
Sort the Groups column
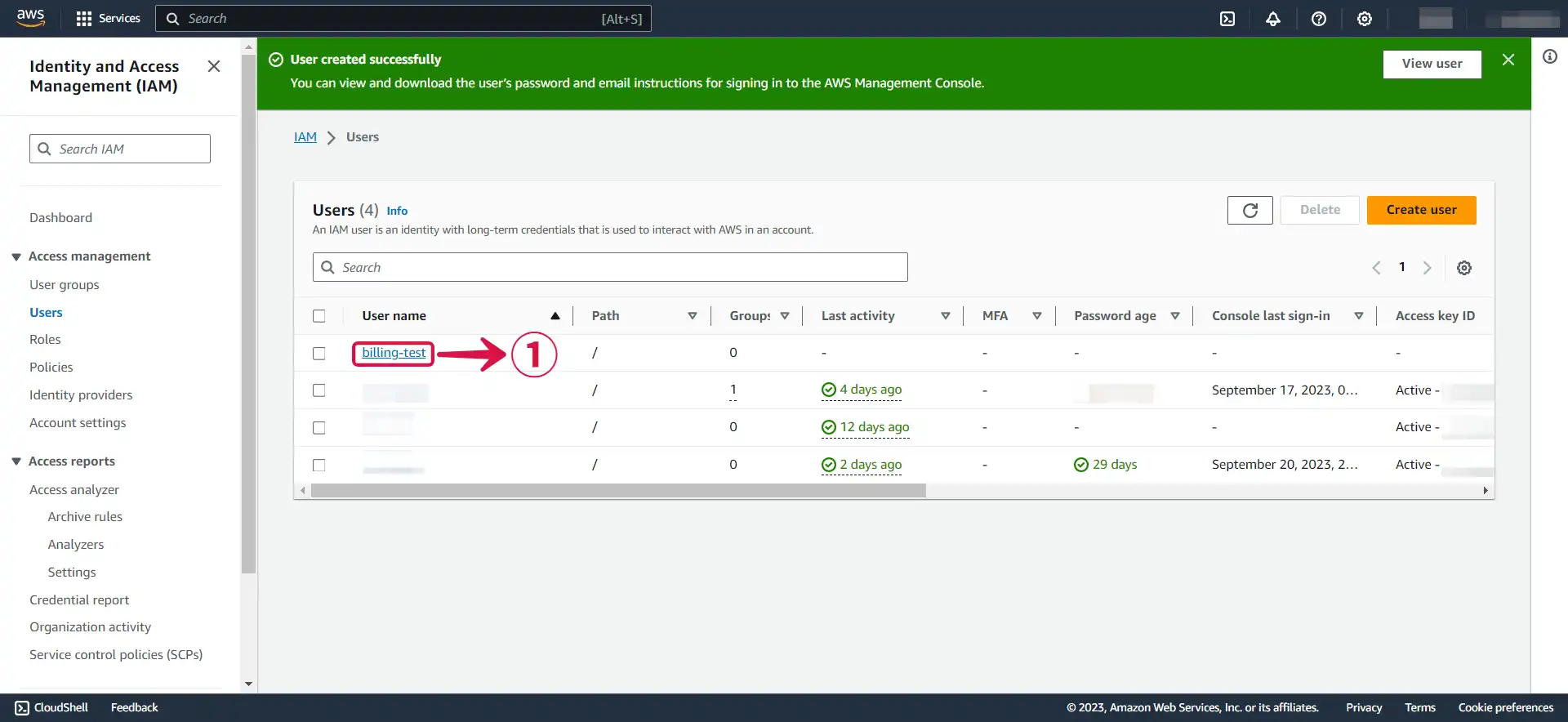coord(784,316)
